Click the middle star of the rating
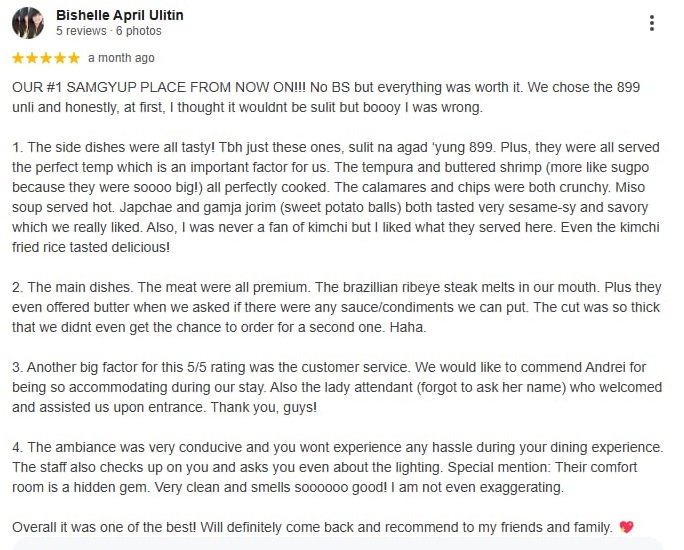 [x=46, y=58]
